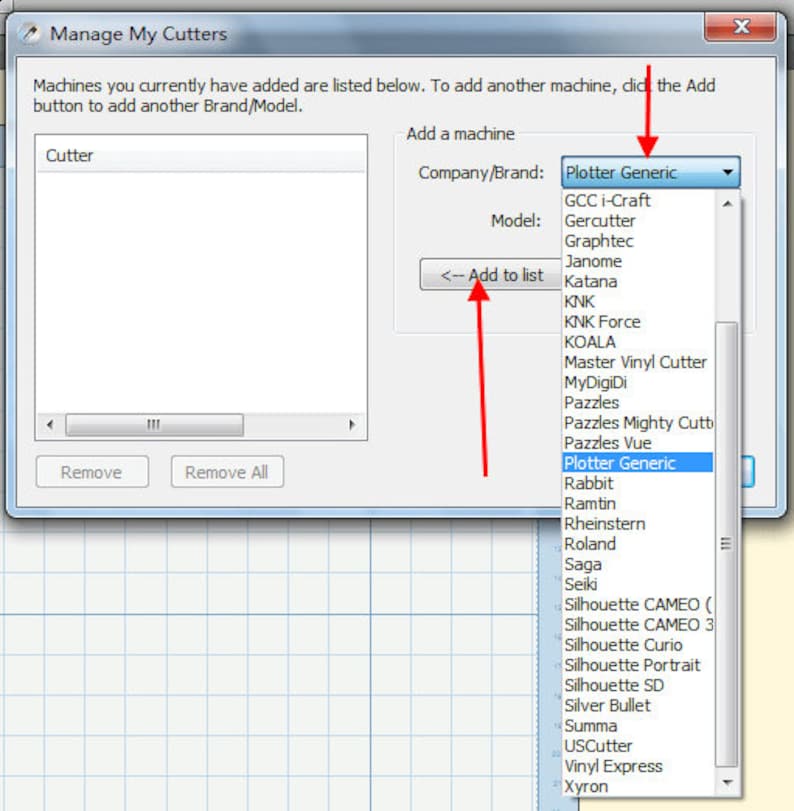Select Silhouette Curio option
Screen dimensions: 794x811
(x=638, y=644)
